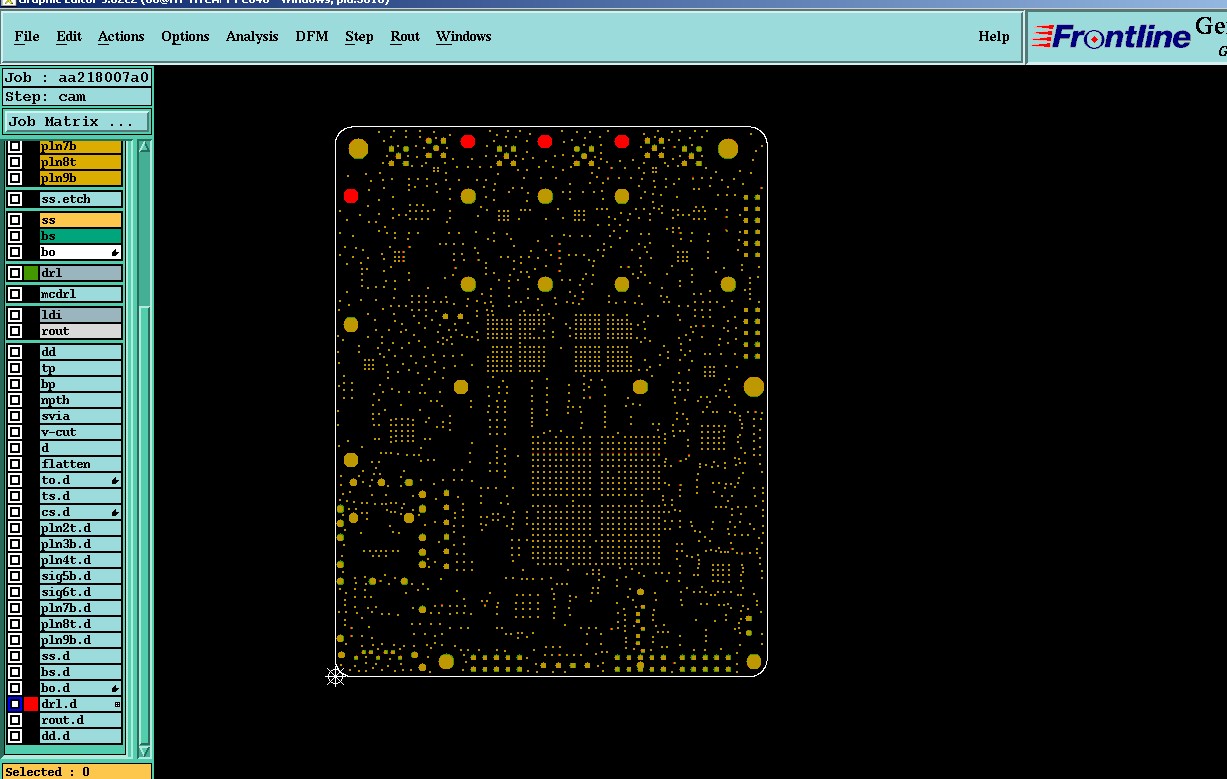Select the dd layer name
Image resolution: width=1227 pixels, height=779 pixels.
80,352
